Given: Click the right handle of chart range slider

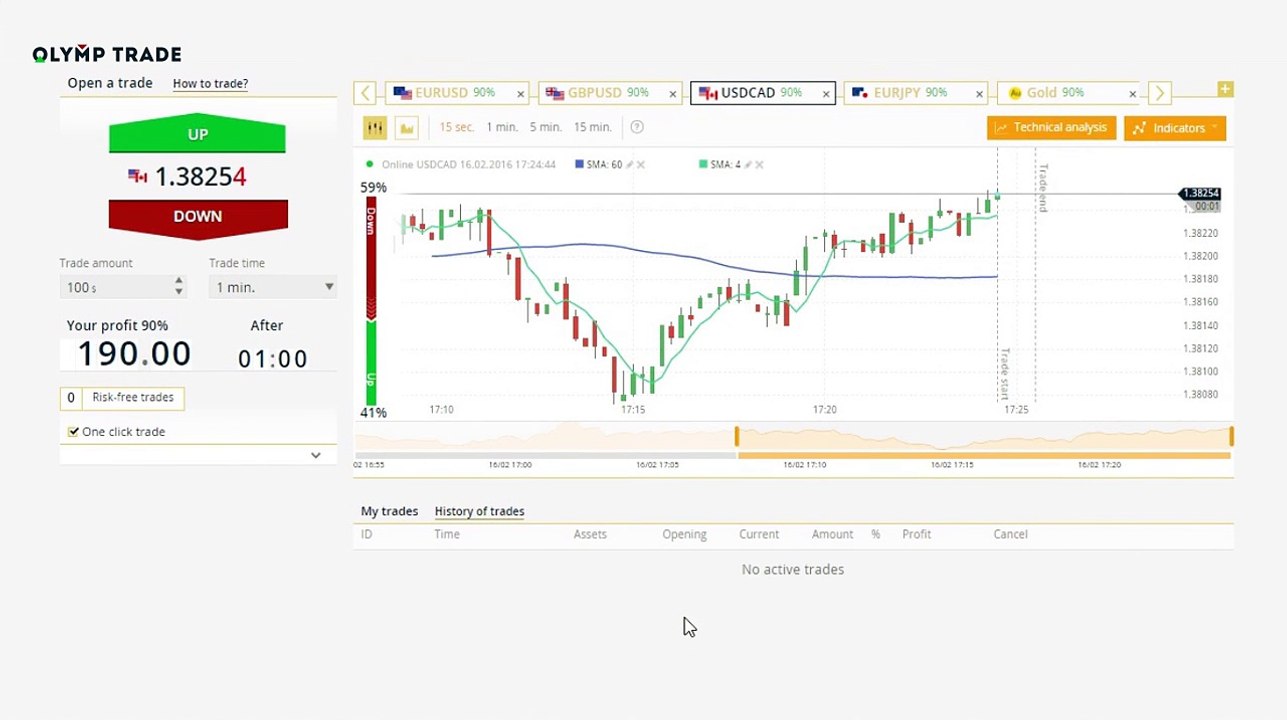Looking at the screenshot, I should (x=1231, y=436).
